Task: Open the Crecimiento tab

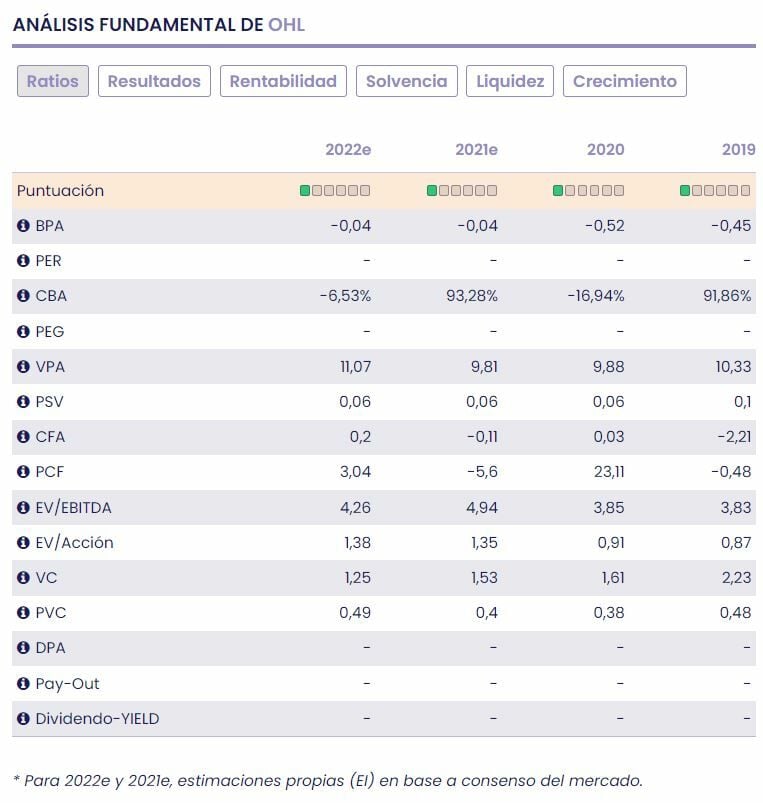Action: tap(625, 81)
